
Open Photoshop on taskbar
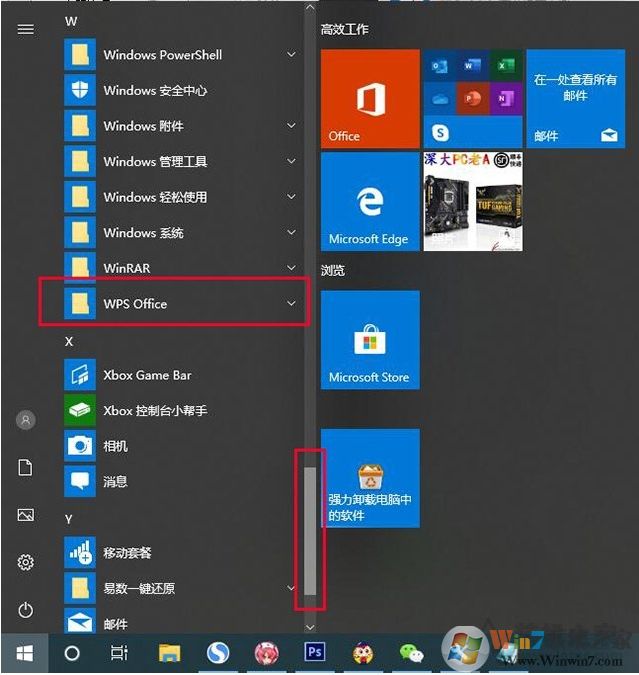pyautogui.click(x=315, y=653)
